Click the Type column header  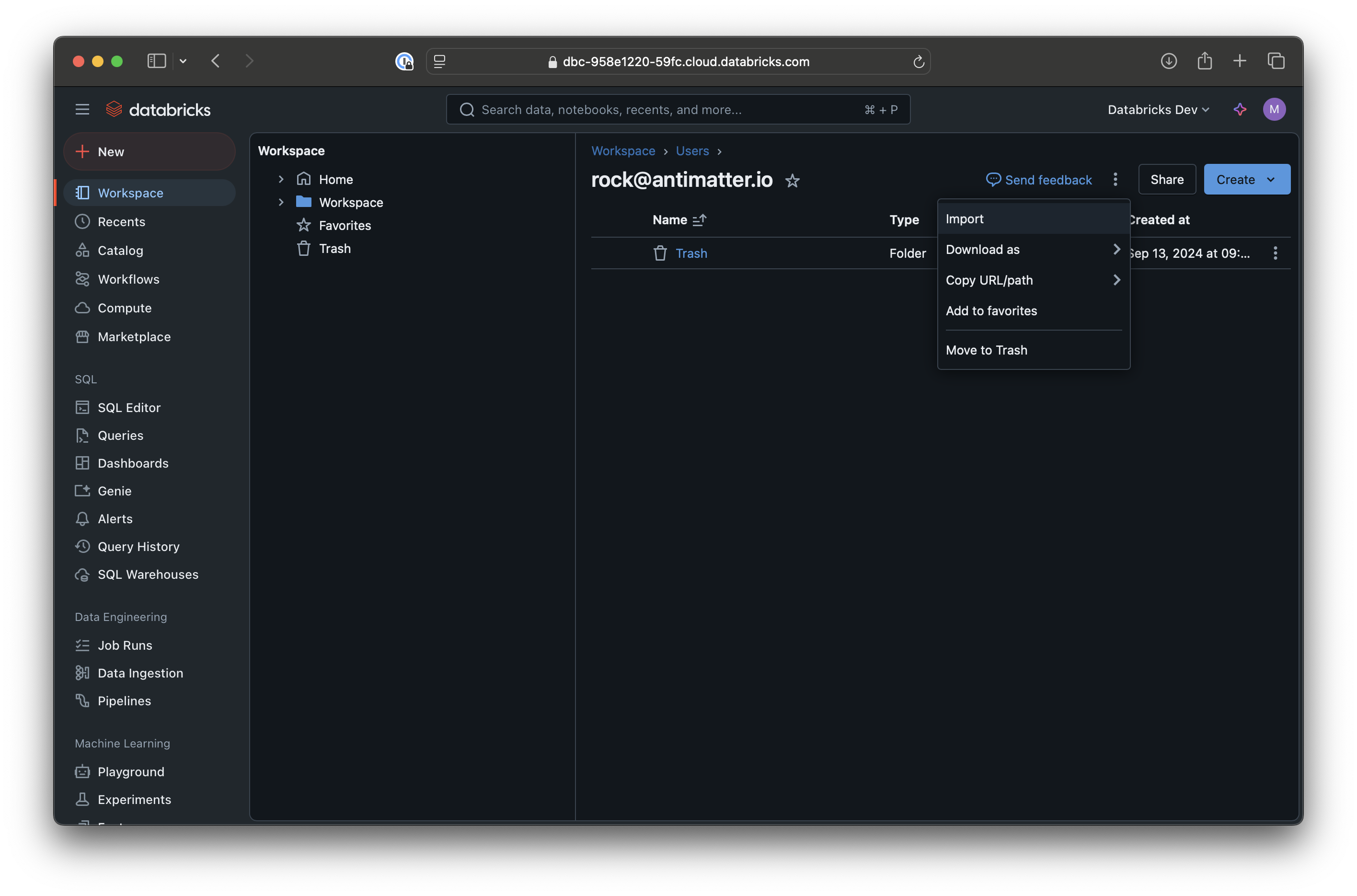[x=904, y=220]
